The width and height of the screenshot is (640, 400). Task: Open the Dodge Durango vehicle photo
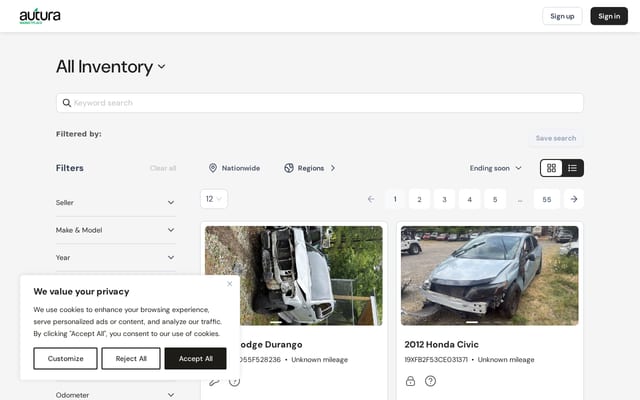coord(294,276)
